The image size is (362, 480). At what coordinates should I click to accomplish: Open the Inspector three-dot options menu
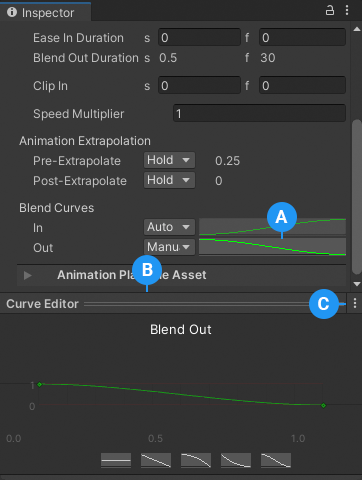click(x=347, y=10)
